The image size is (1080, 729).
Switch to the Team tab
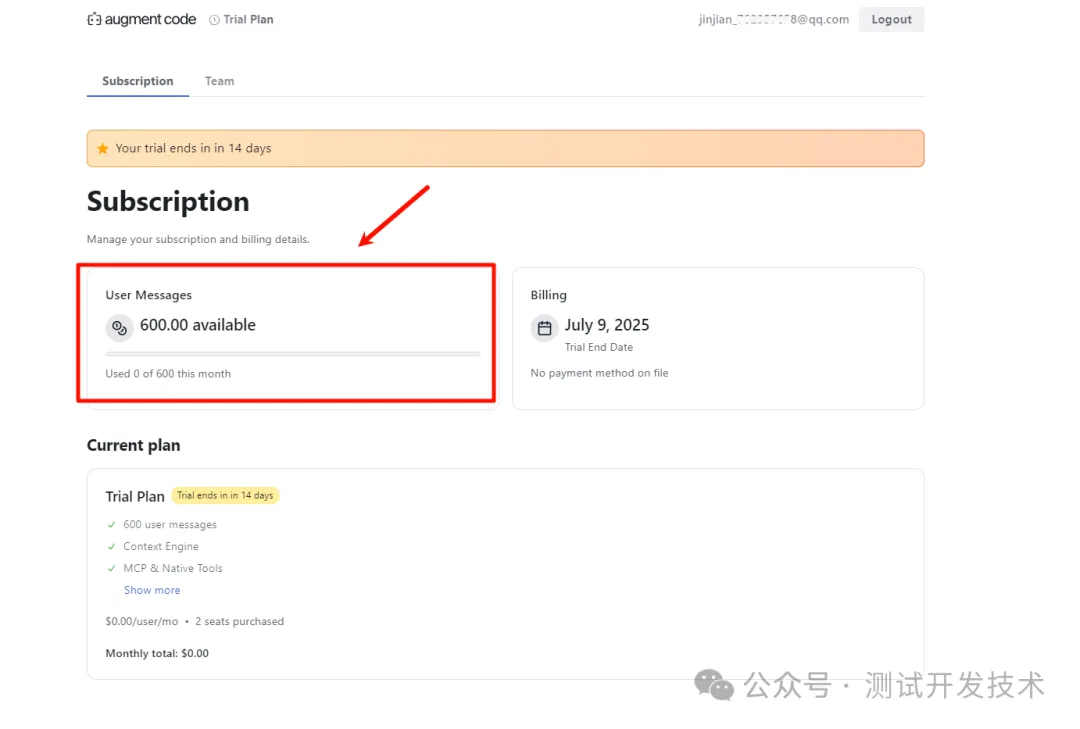point(219,81)
